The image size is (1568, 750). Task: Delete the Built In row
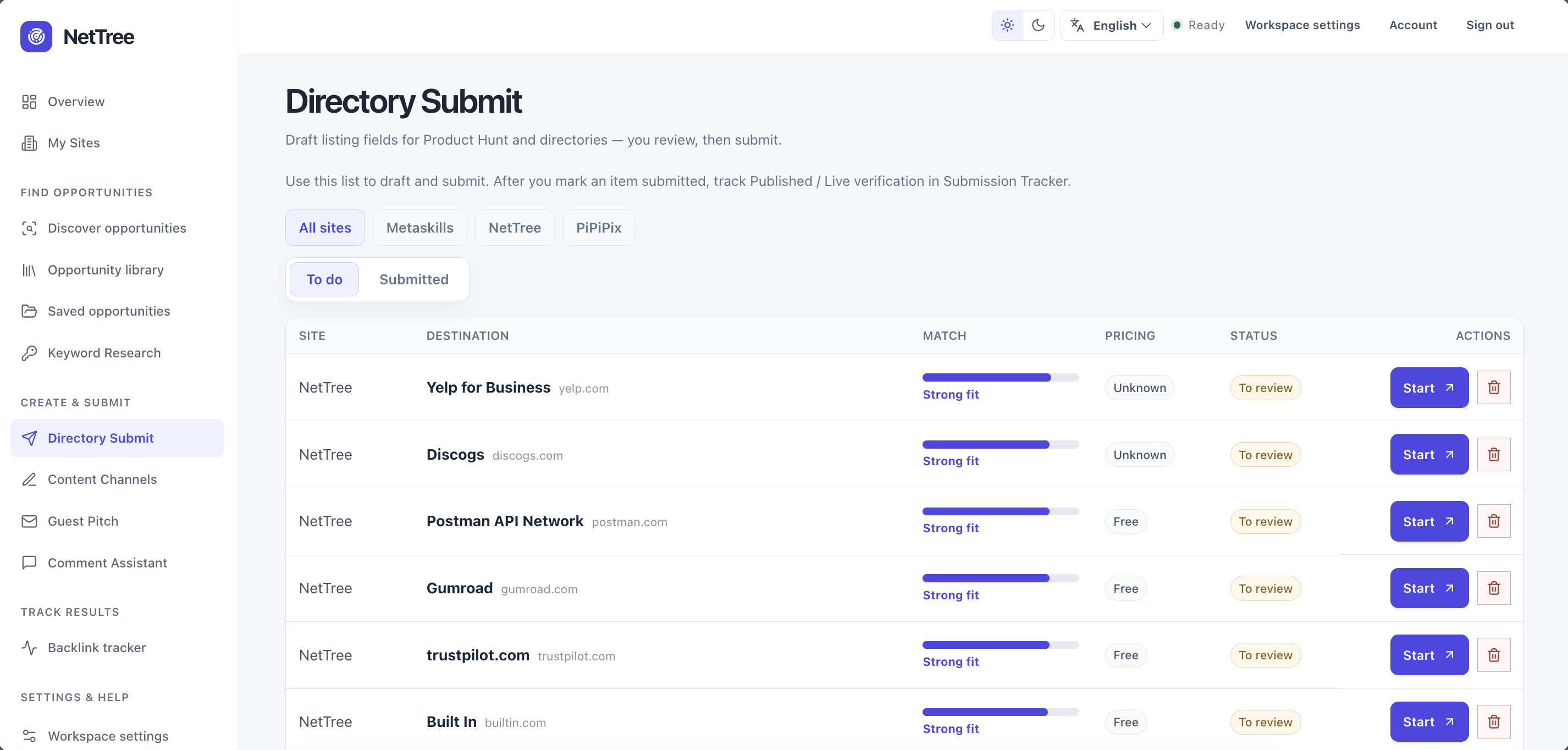(1494, 722)
